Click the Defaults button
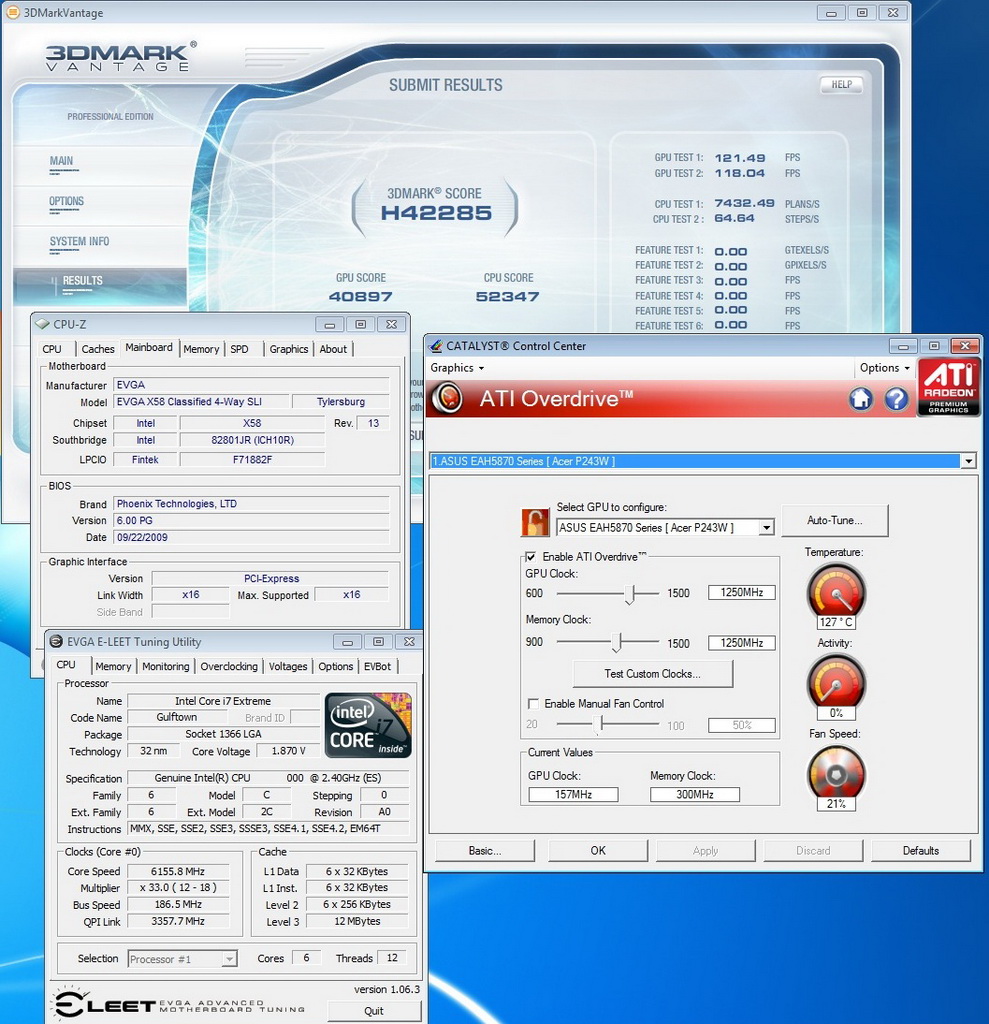This screenshot has width=989, height=1024. coord(921,850)
